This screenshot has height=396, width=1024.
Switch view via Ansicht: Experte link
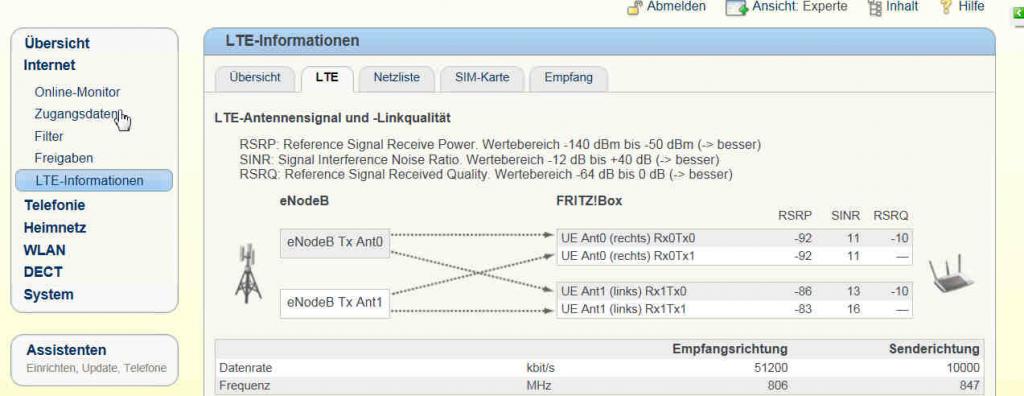[x=799, y=6]
